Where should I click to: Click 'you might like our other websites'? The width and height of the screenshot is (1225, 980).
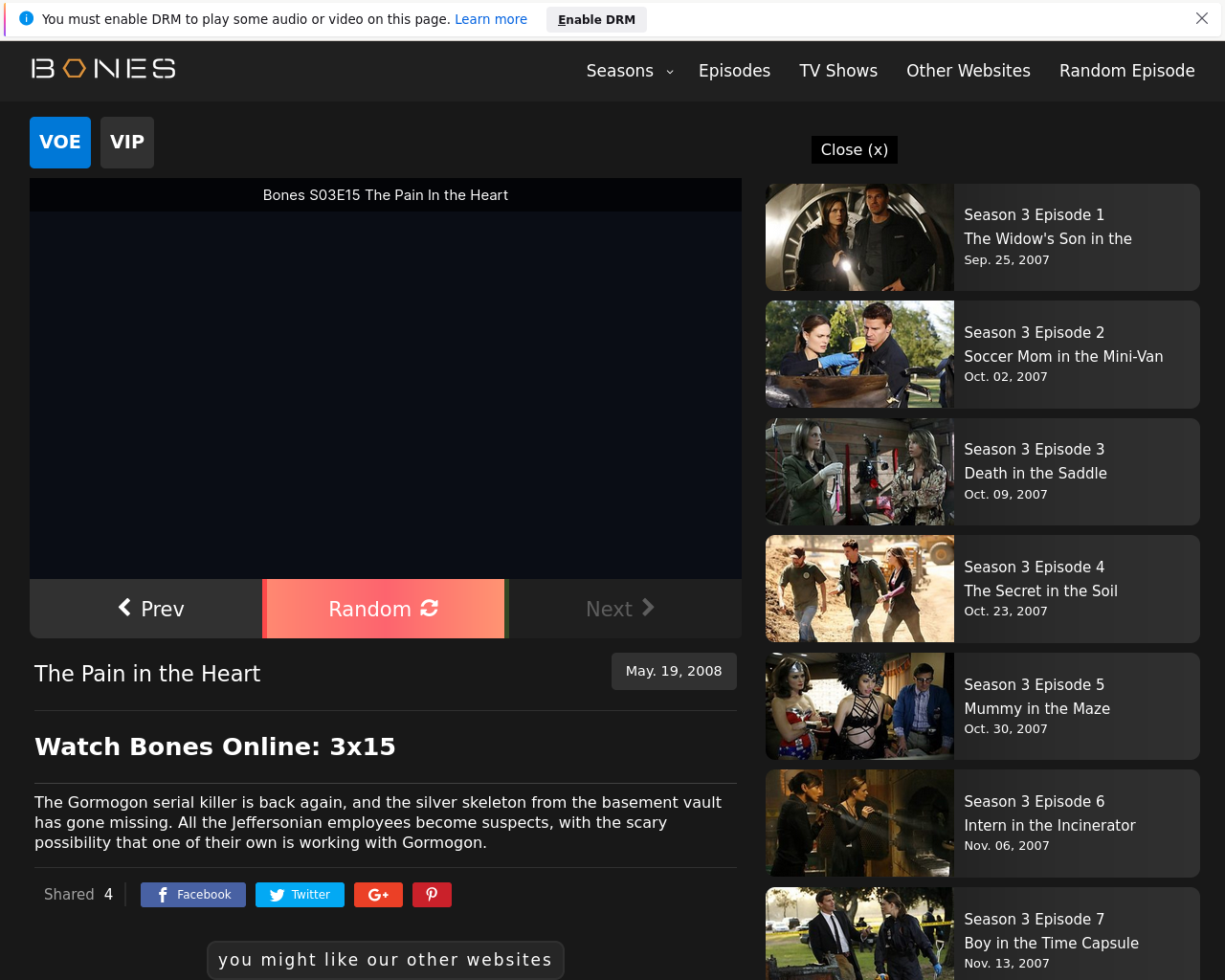pos(386,960)
